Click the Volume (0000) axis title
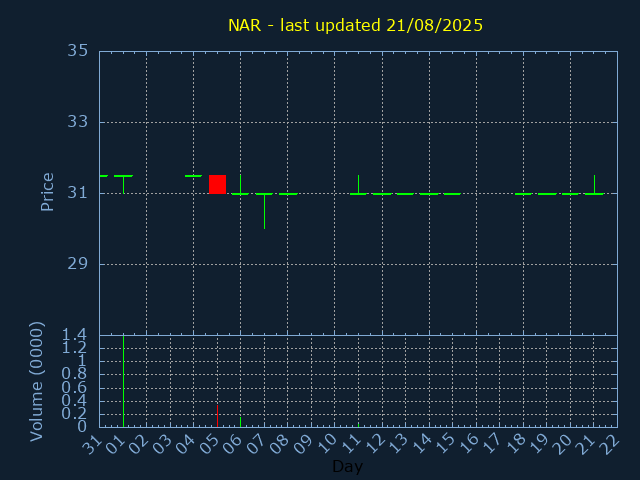This screenshot has width=640, height=480. (36, 381)
